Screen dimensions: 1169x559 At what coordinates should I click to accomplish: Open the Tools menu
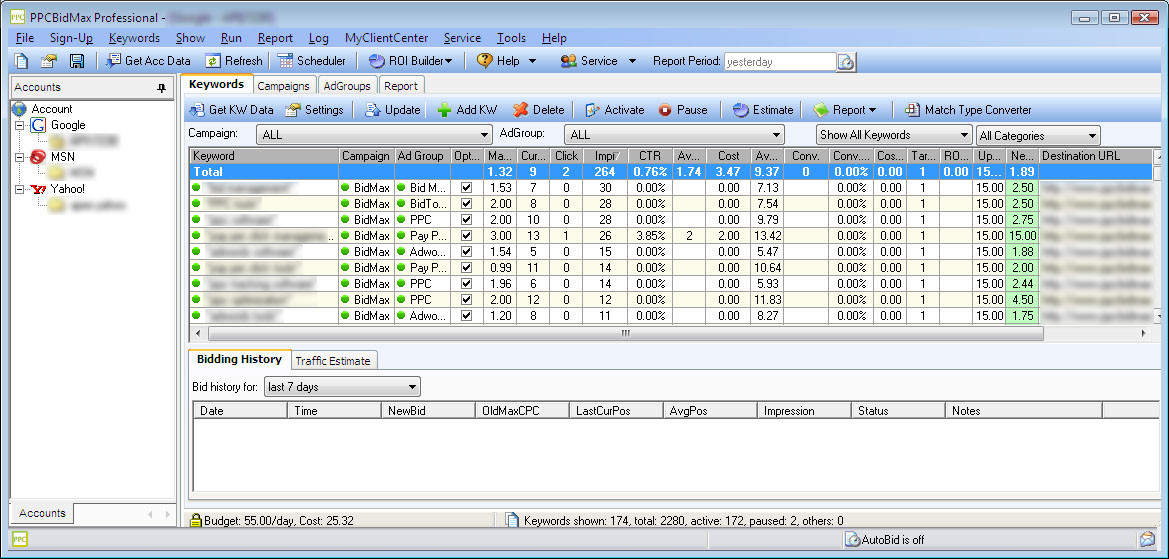511,38
